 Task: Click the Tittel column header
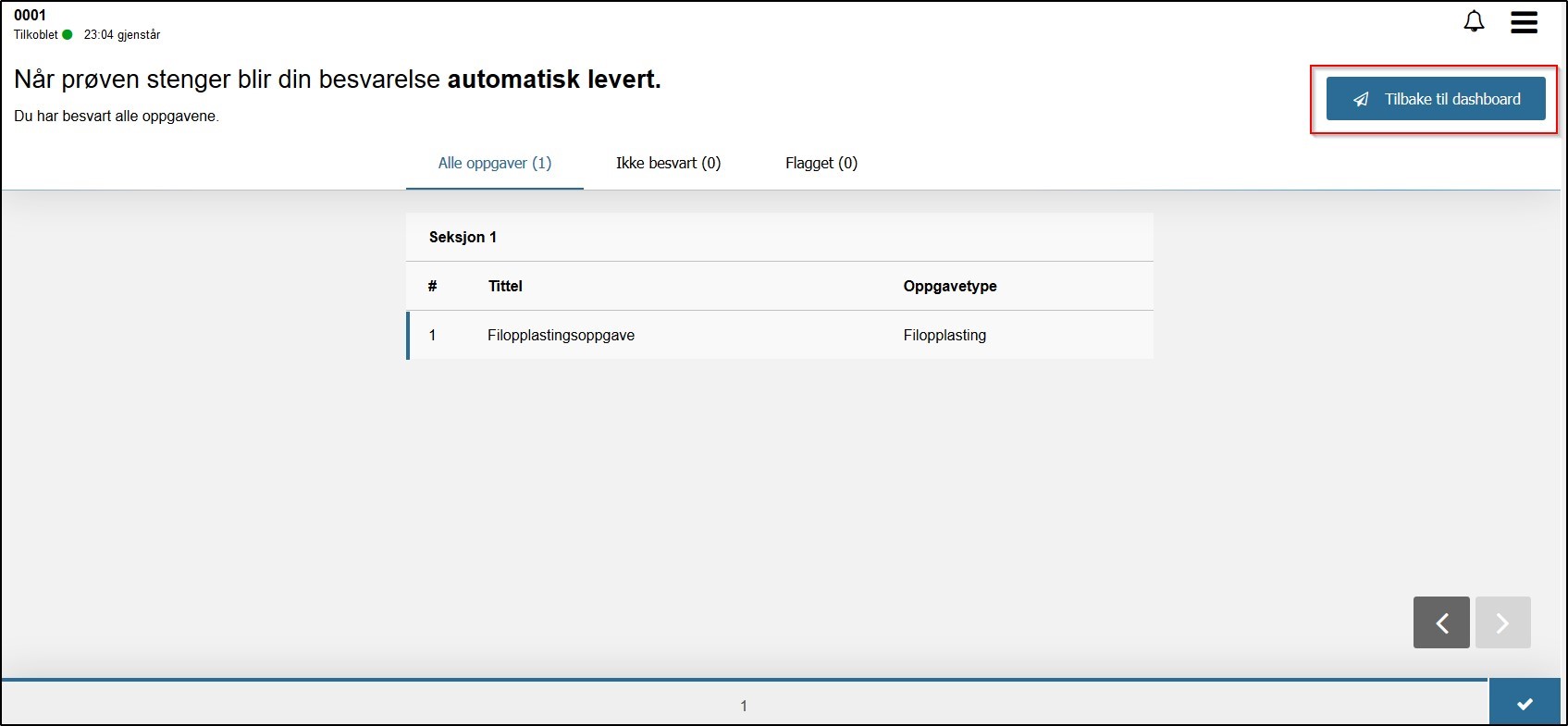(505, 287)
